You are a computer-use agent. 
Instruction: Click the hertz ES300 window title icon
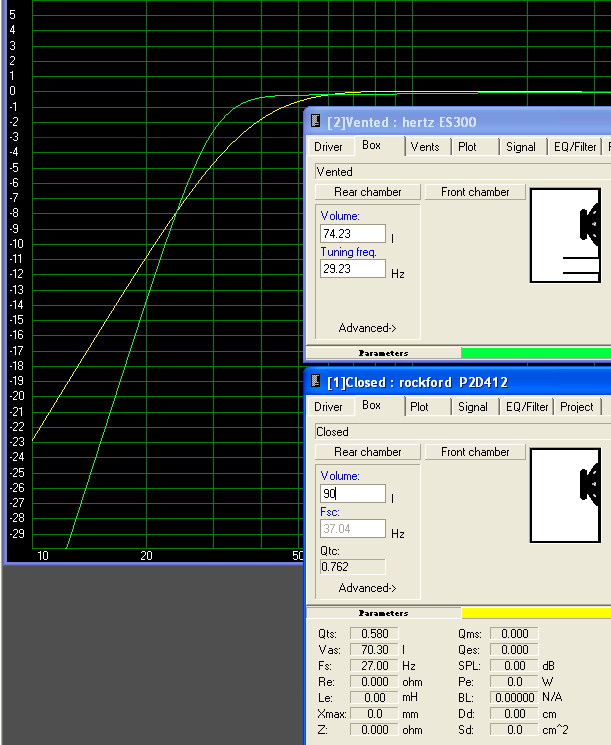(315, 121)
